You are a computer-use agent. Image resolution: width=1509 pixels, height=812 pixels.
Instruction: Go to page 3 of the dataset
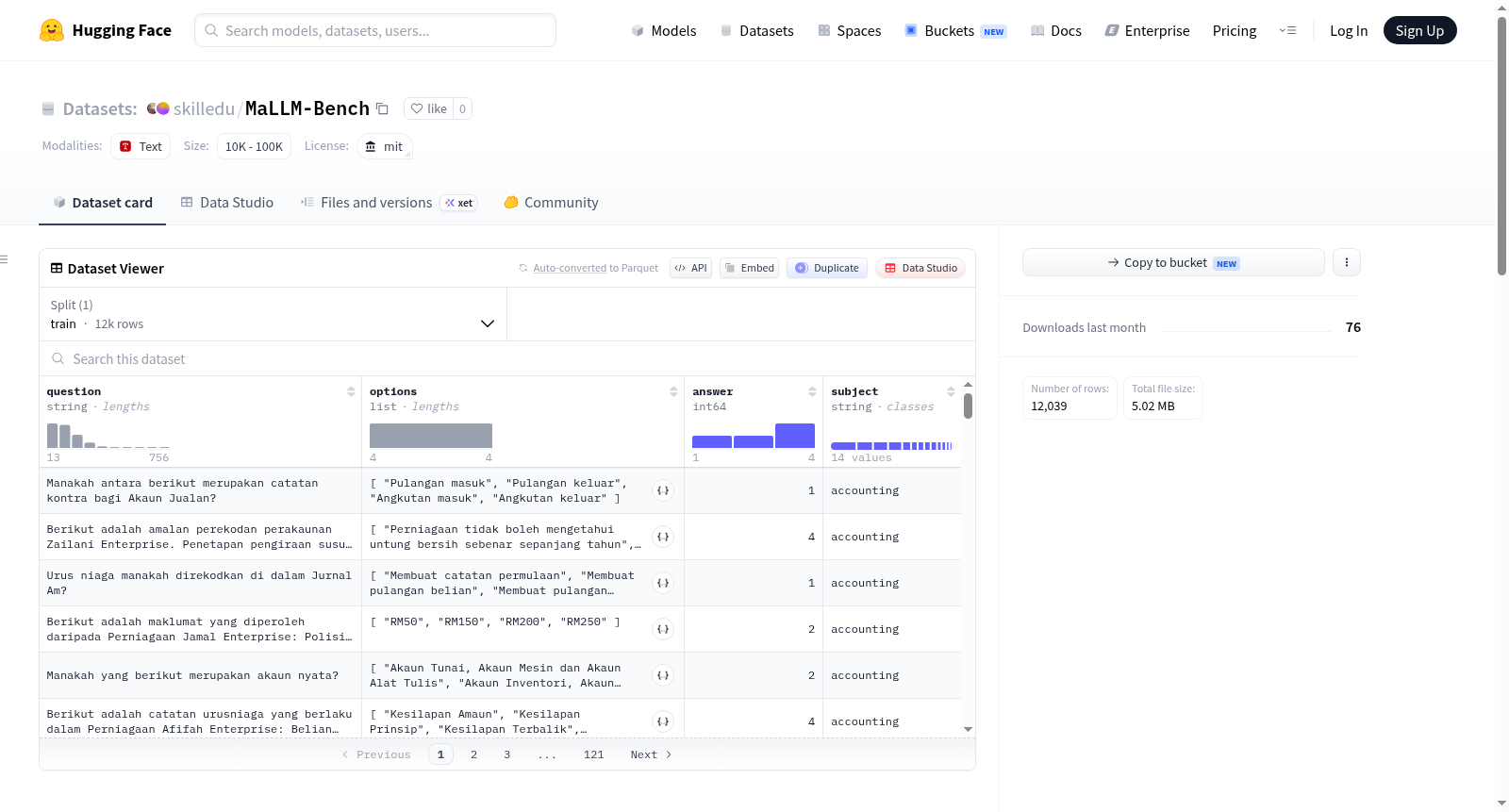[x=507, y=754]
